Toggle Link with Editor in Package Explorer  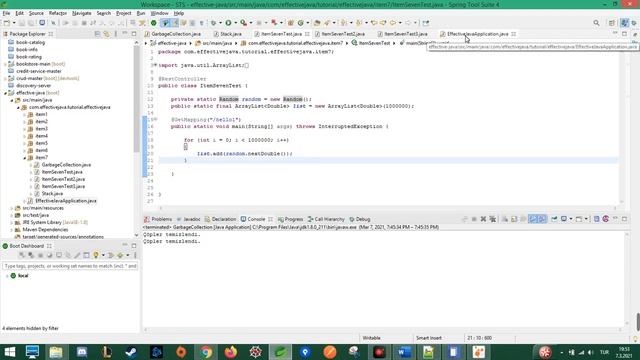[107, 34]
